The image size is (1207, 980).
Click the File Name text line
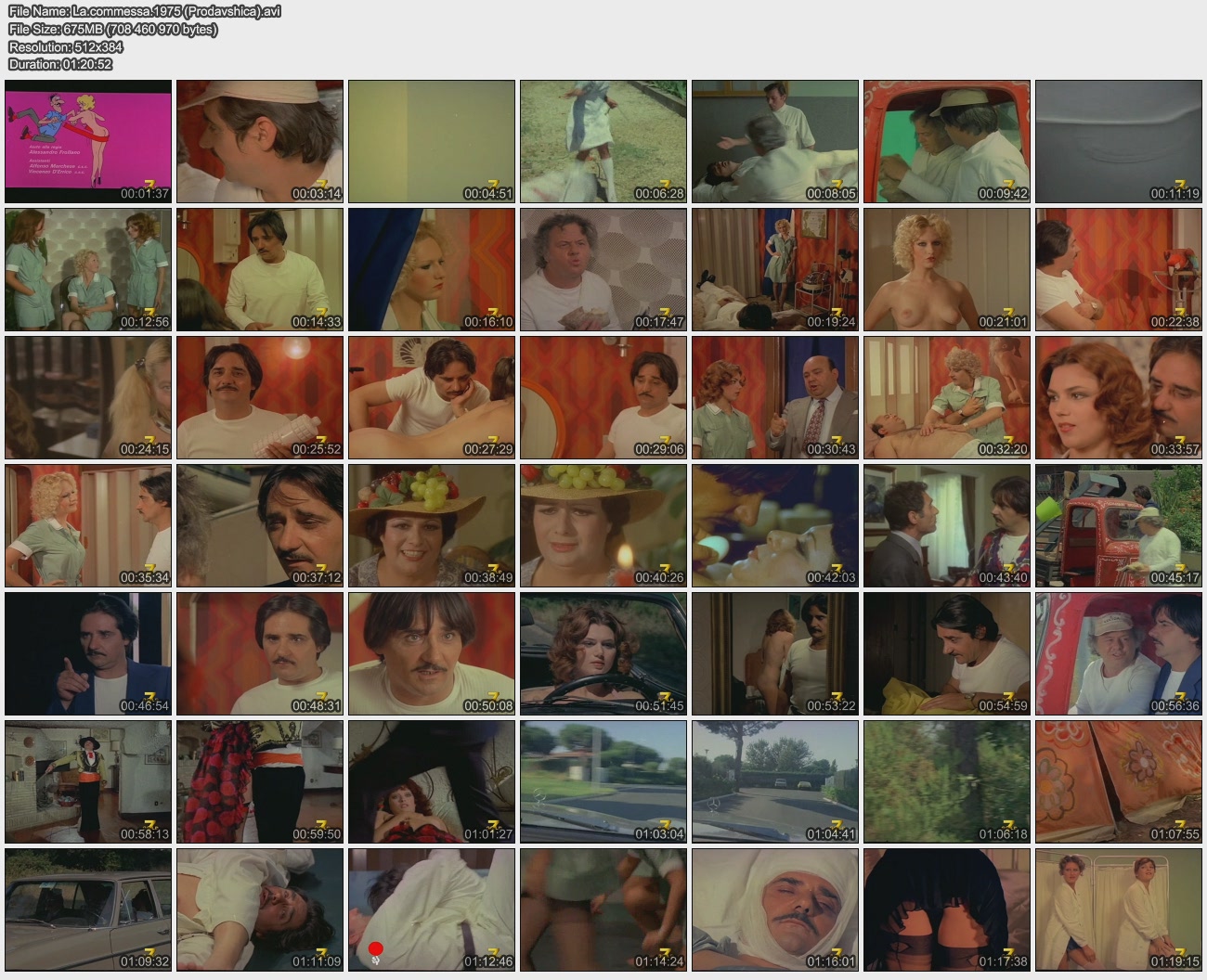point(144,11)
